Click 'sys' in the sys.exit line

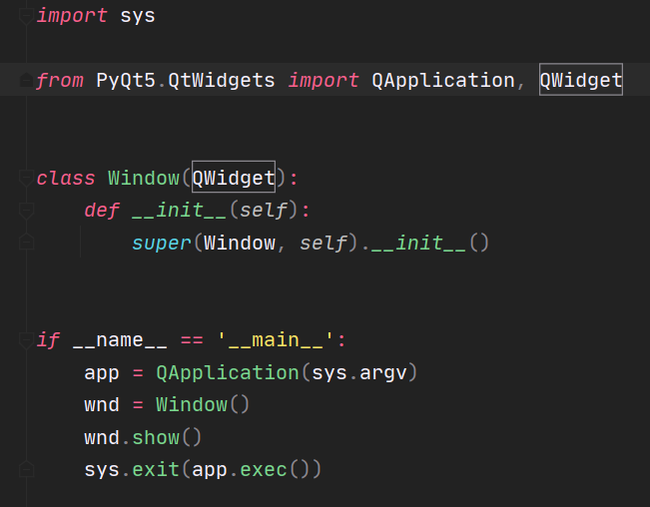click(x=102, y=471)
